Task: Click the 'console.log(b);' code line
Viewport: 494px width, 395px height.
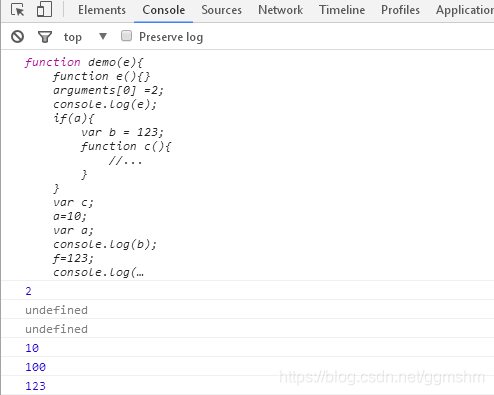Action: click(105, 244)
